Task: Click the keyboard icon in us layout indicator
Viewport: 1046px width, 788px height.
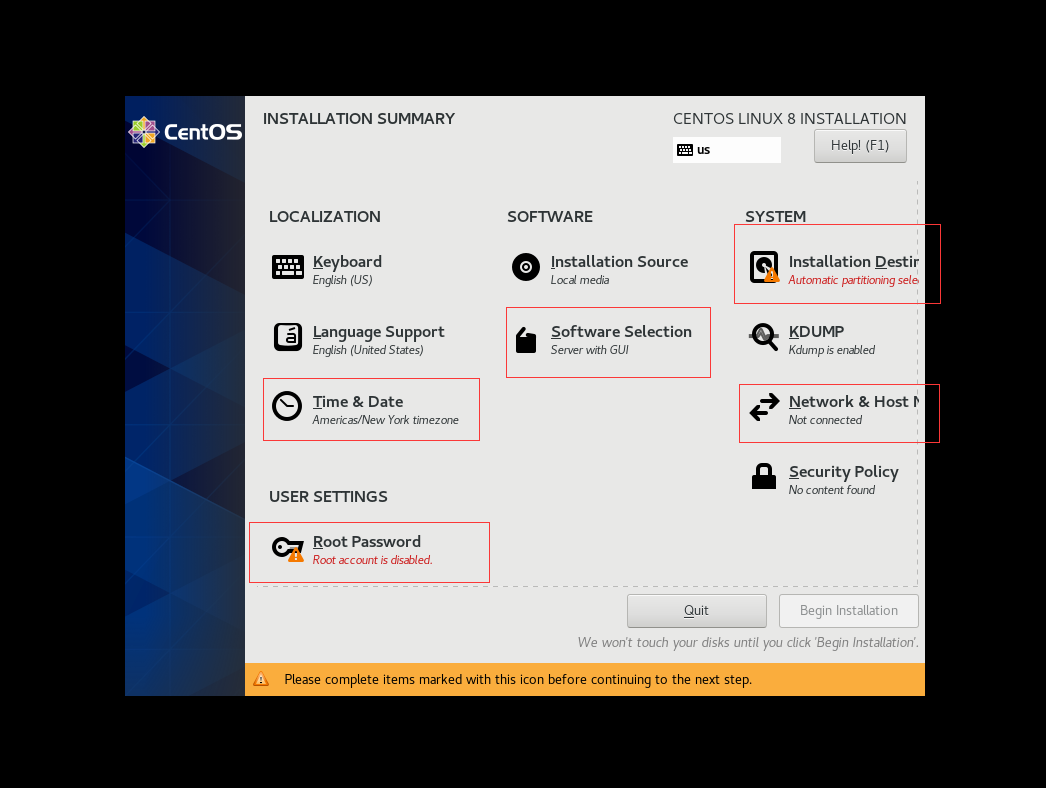Action: pos(684,150)
